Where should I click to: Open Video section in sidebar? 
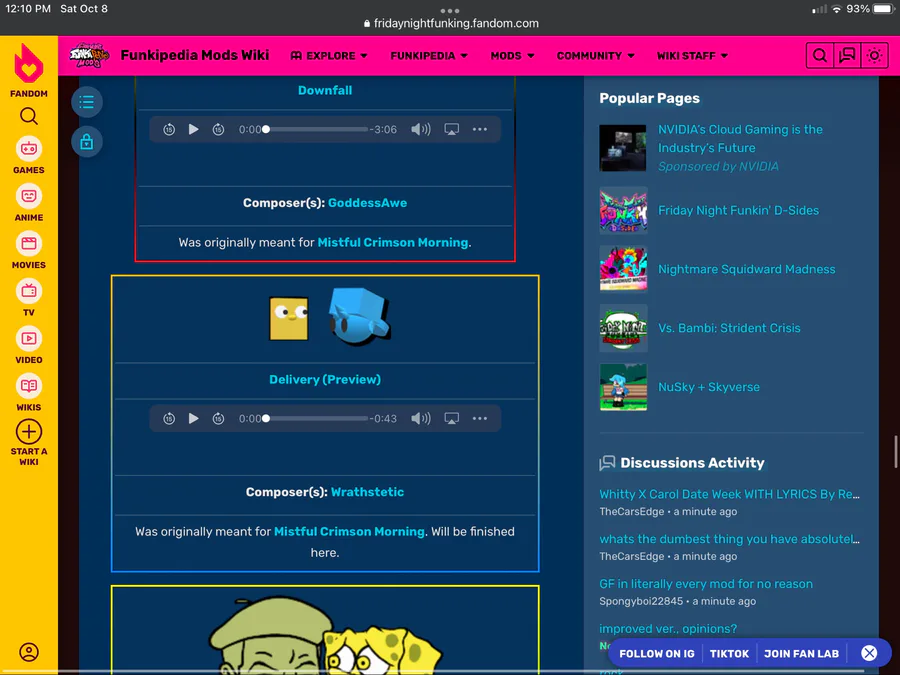coord(29,346)
